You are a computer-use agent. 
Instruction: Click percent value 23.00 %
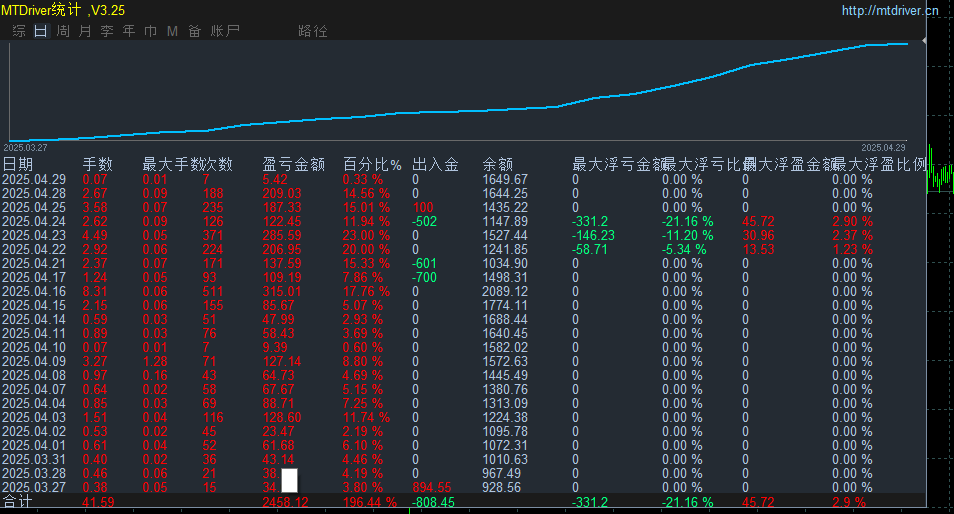(366, 235)
